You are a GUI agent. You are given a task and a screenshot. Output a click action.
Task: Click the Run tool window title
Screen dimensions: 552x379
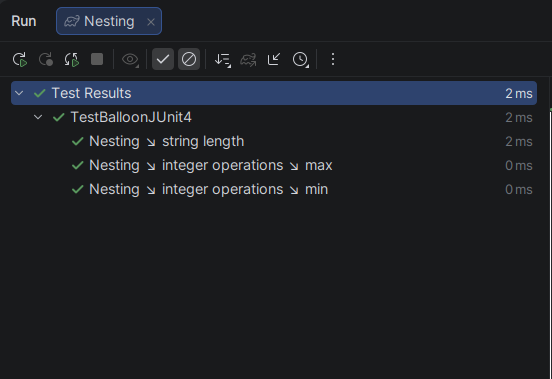(x=24, y=21)
